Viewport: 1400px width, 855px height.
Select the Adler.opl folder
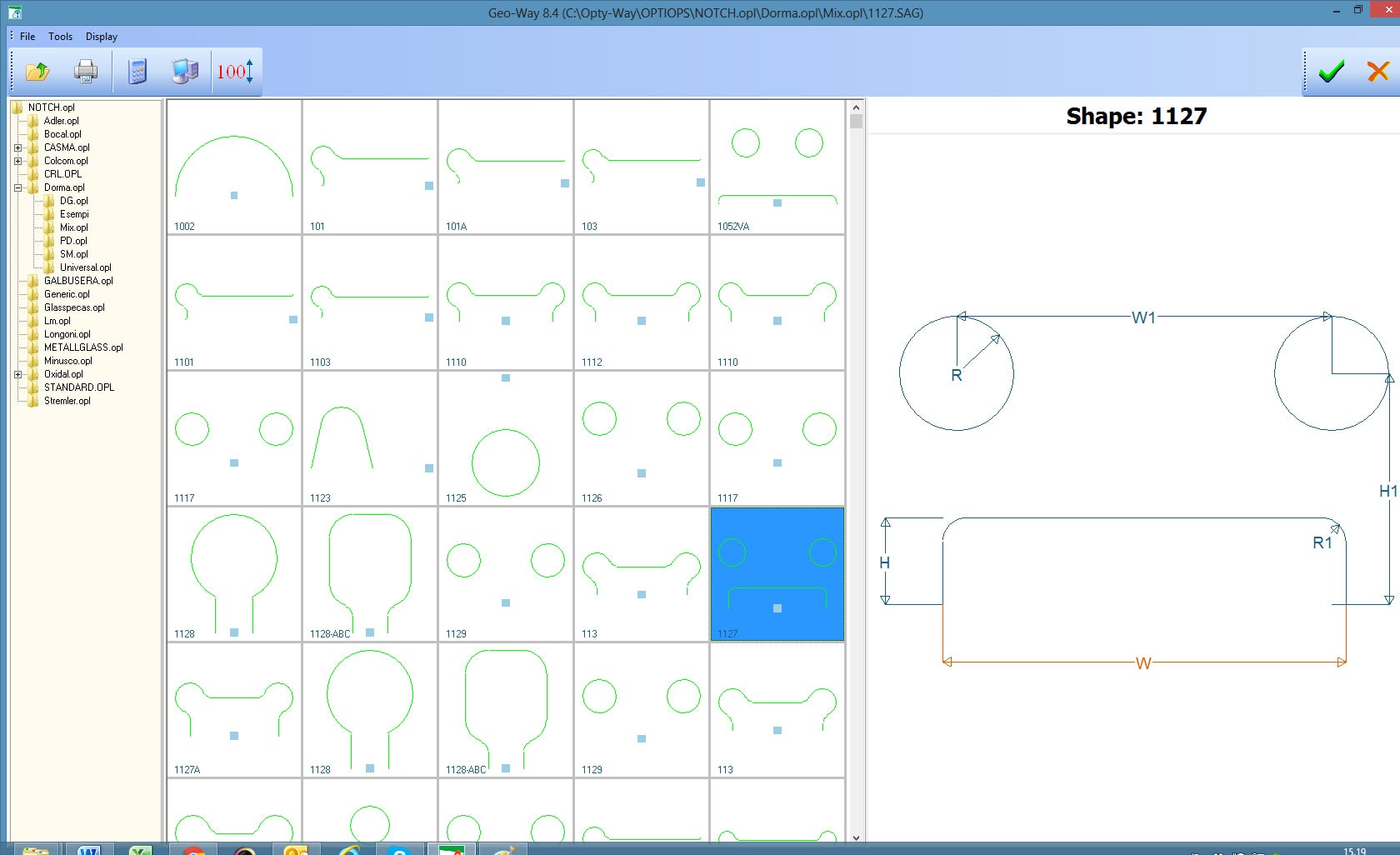61,121
